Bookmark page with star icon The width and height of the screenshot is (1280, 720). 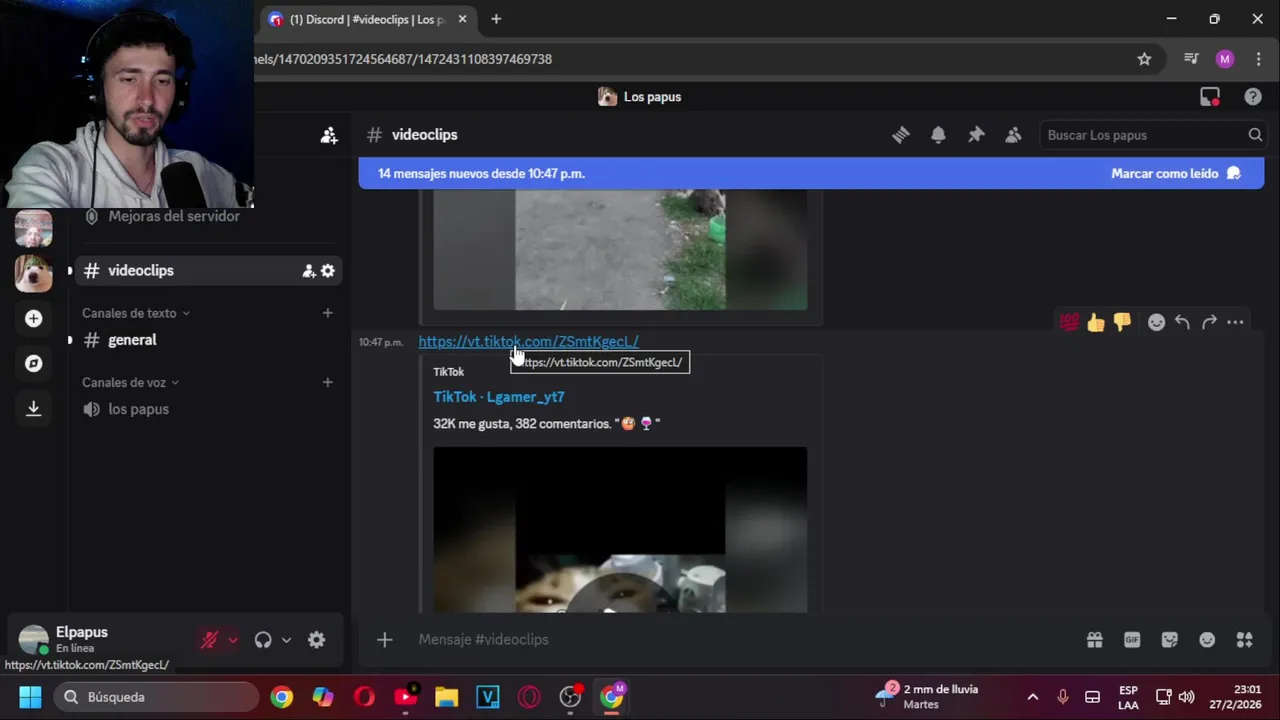click(1144, 59)
